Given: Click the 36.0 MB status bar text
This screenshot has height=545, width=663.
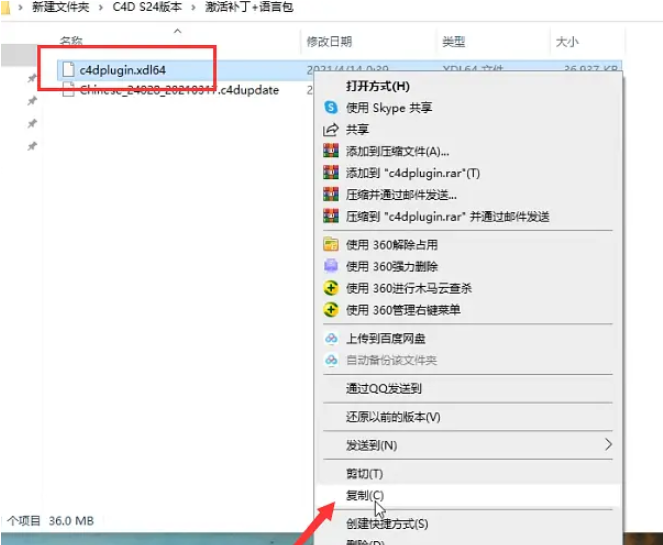Looking at the screenshot, I should click(x=71, y=520).
